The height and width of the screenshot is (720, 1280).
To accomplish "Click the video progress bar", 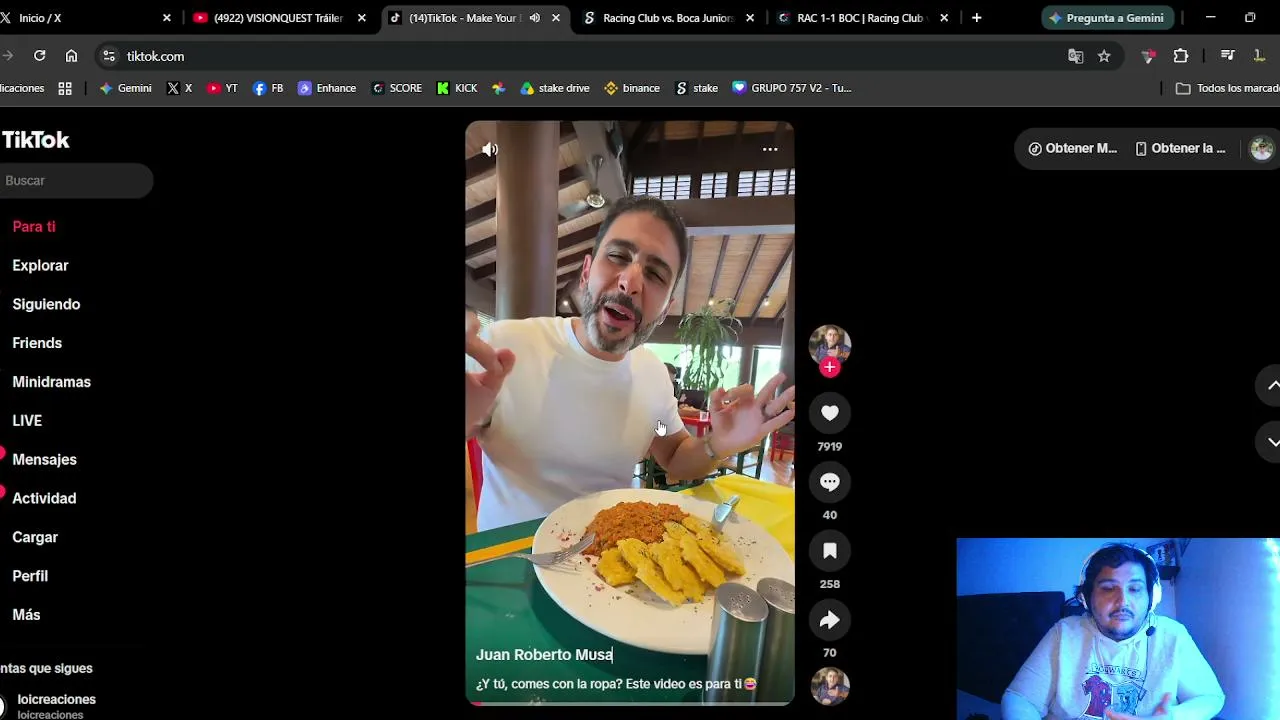I will click(630, 703).
